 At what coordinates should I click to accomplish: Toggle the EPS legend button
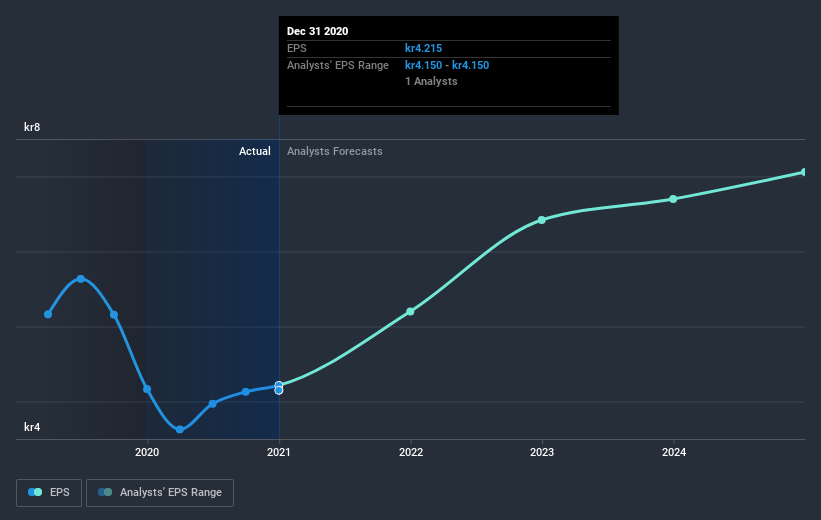49,493
